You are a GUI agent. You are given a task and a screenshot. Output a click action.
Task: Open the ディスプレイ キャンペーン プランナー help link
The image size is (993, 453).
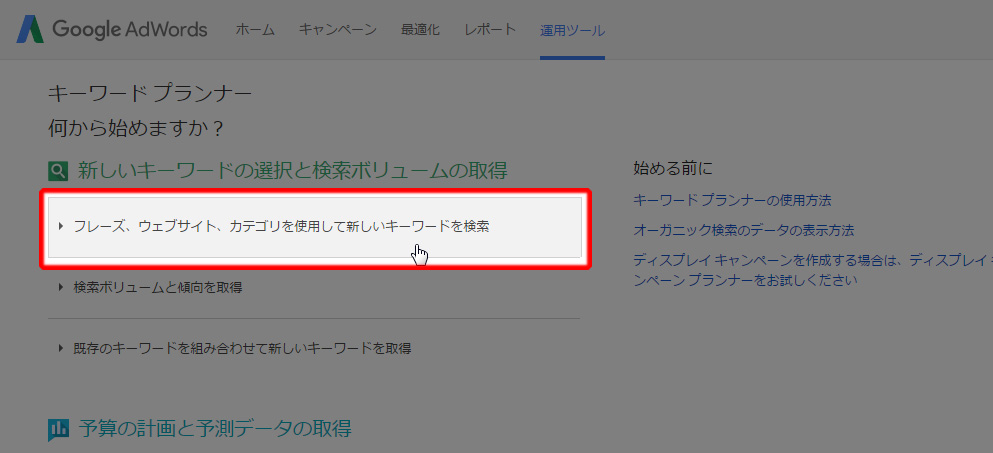(x=813, y=269)
